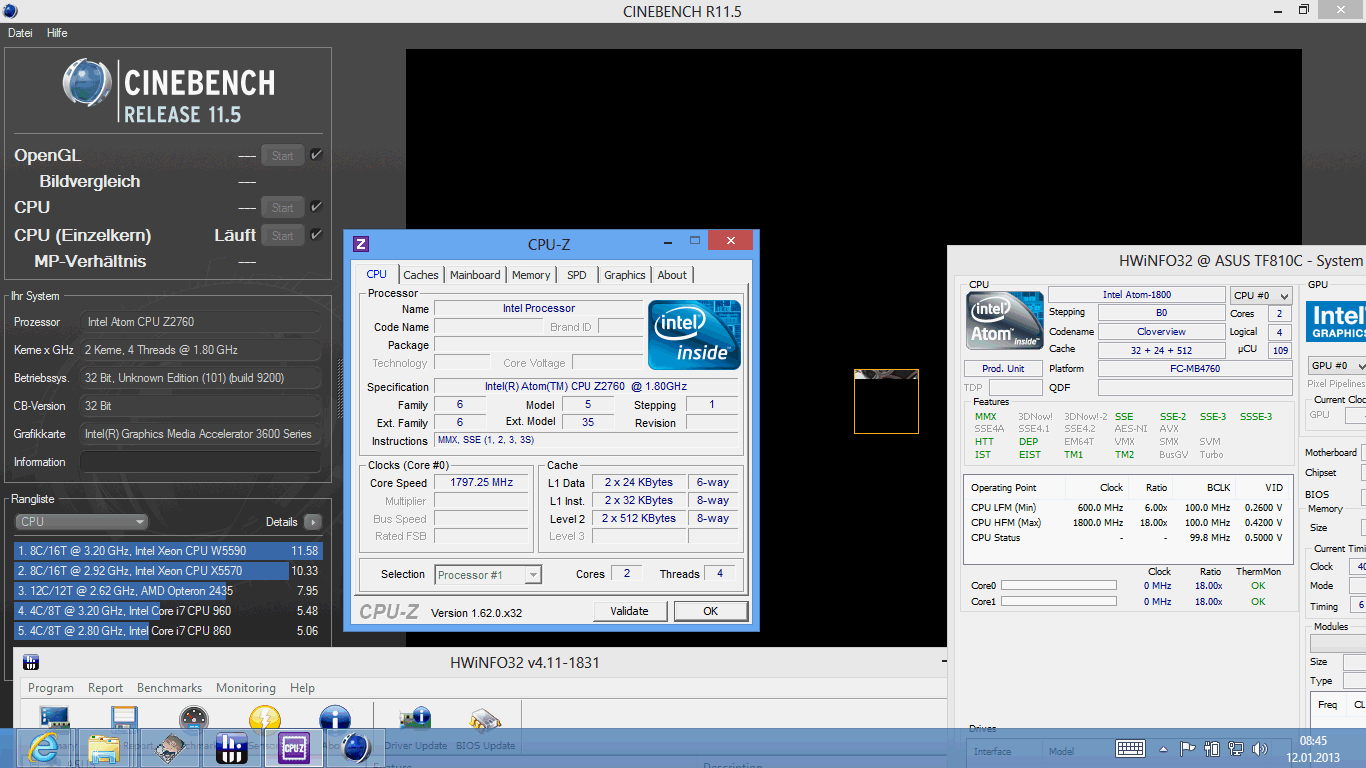The width and height of the screenshot is (1366, 768).
Task: Expand Rangliste Details arrow
Action: point(313,522)
